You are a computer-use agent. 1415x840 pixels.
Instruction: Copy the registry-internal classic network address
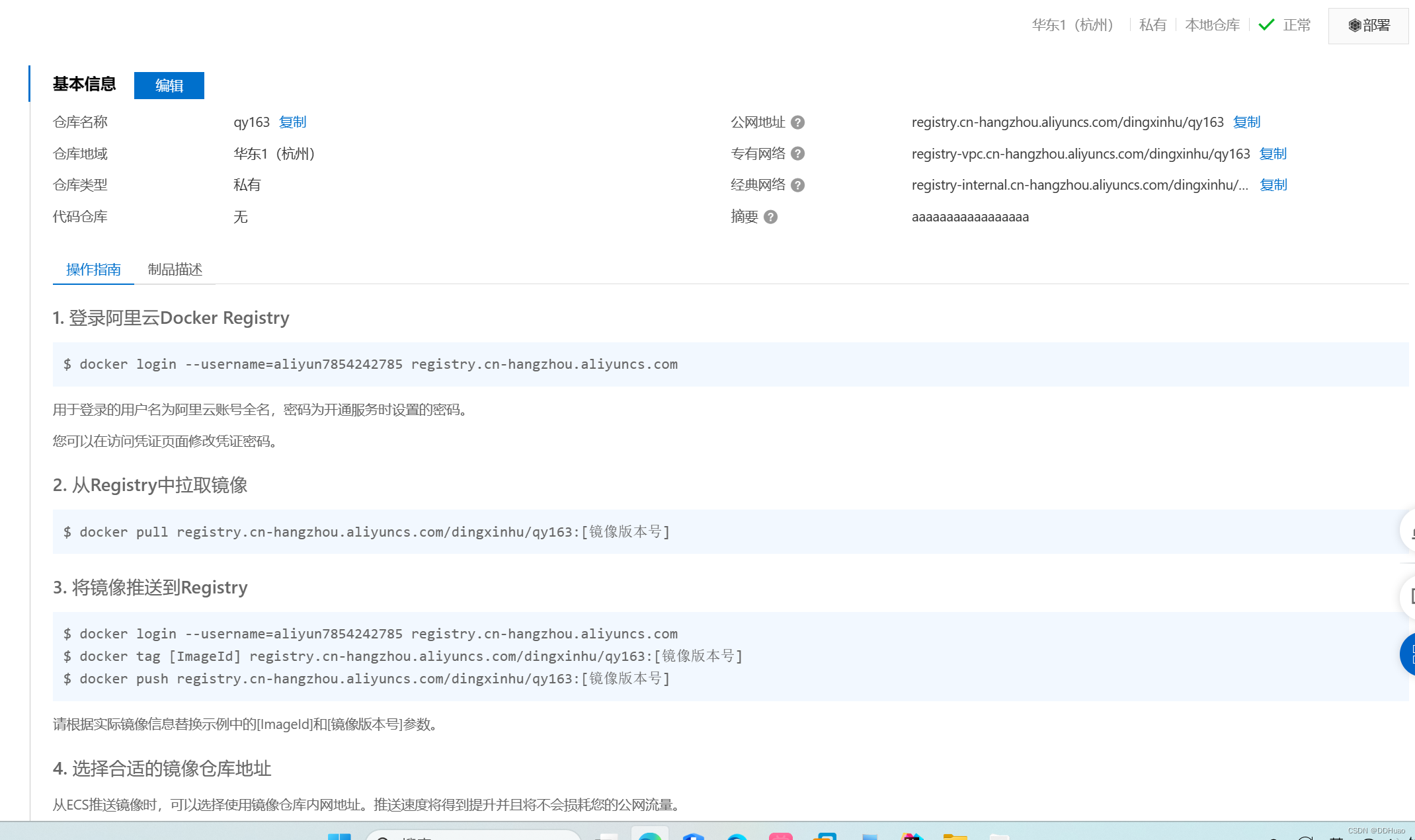[1273, 185]
